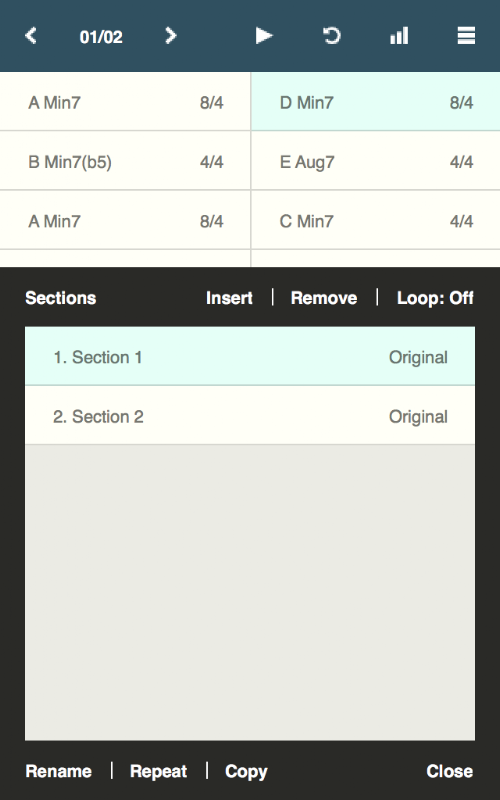Open the bar chart mixer icon
This screenshot has width=500, height=800.
399,36
